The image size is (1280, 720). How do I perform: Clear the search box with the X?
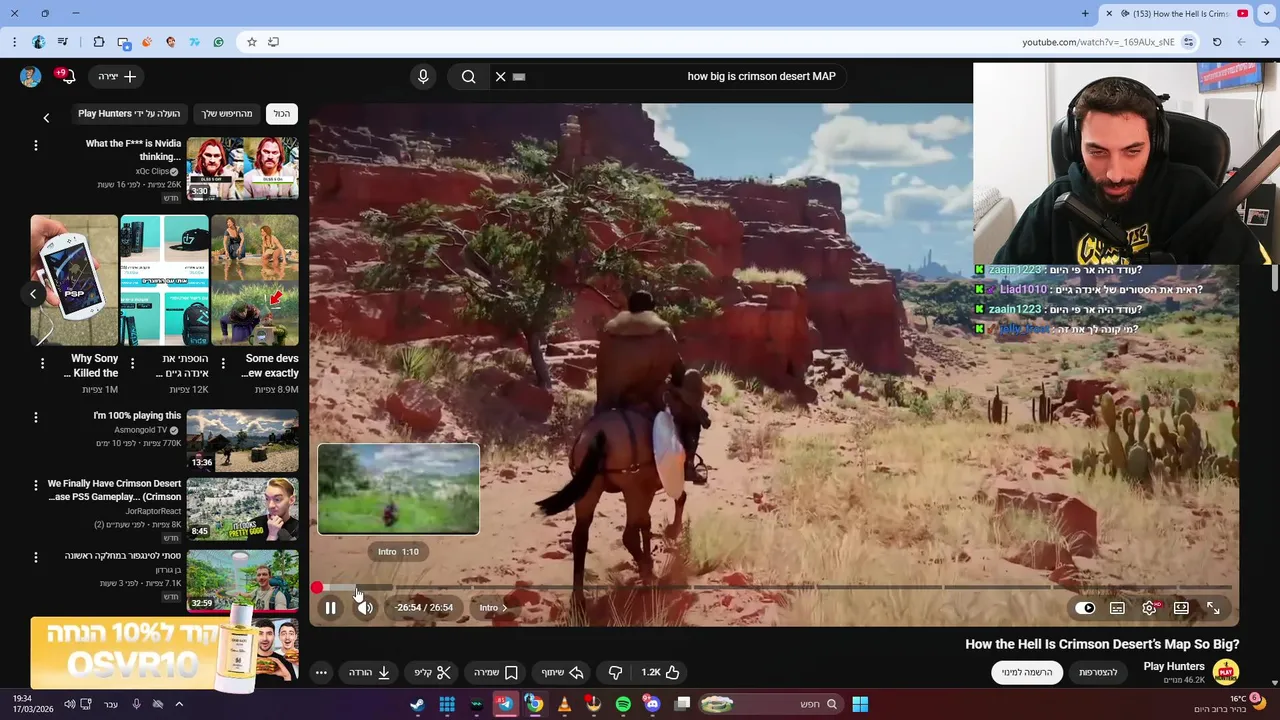point(501,76)
